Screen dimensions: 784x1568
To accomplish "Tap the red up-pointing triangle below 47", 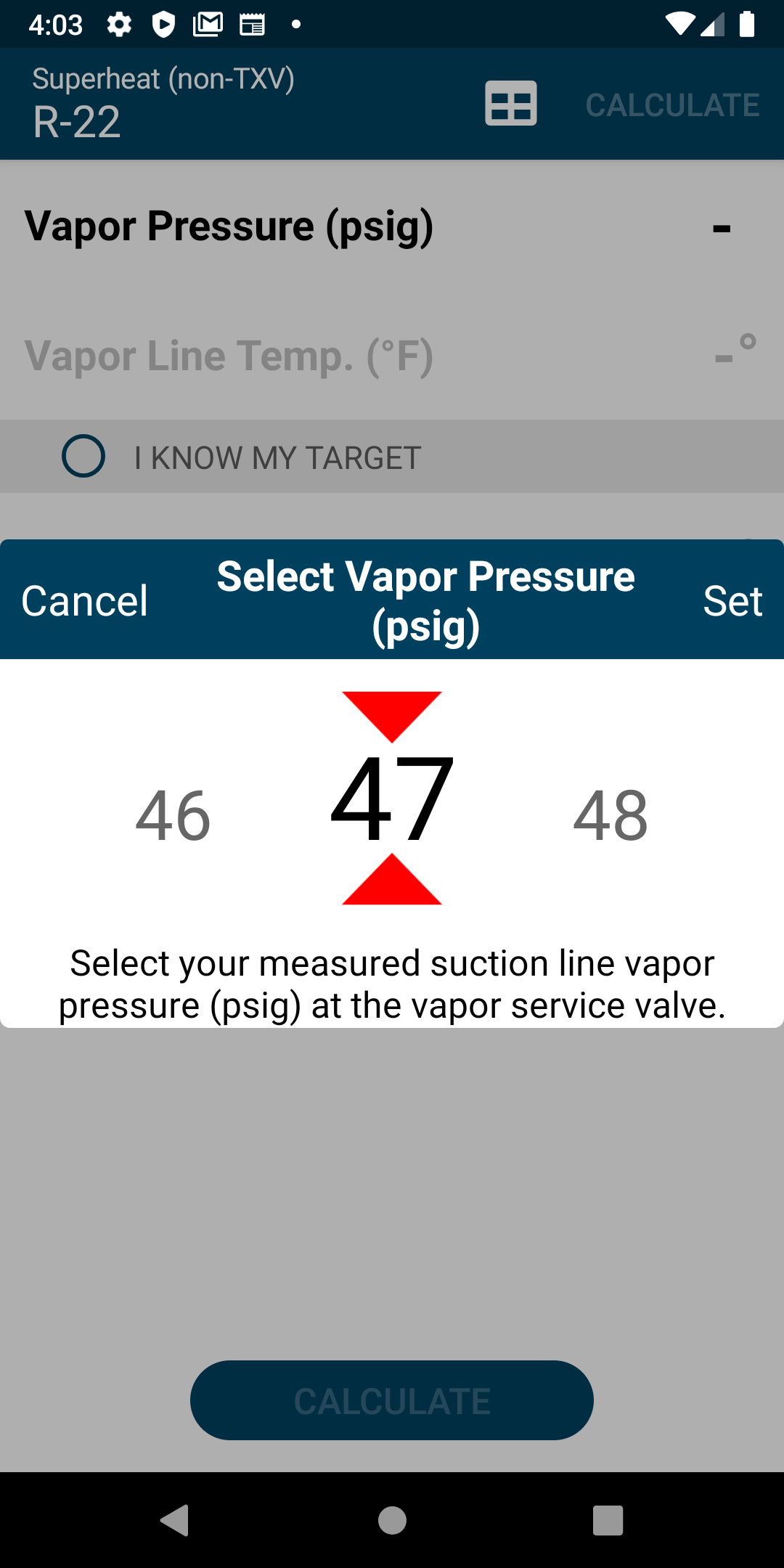I will click(x=392, y=879).
